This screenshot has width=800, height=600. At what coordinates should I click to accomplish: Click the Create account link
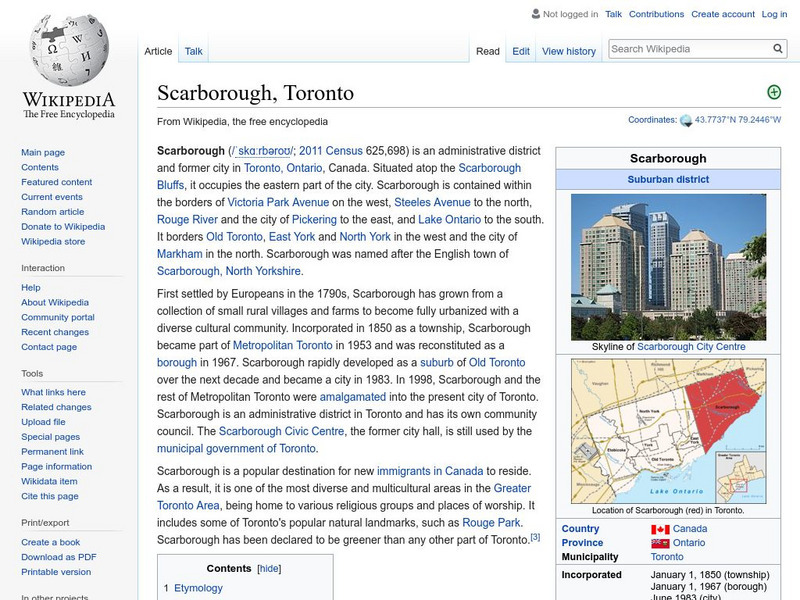[722, 14]
